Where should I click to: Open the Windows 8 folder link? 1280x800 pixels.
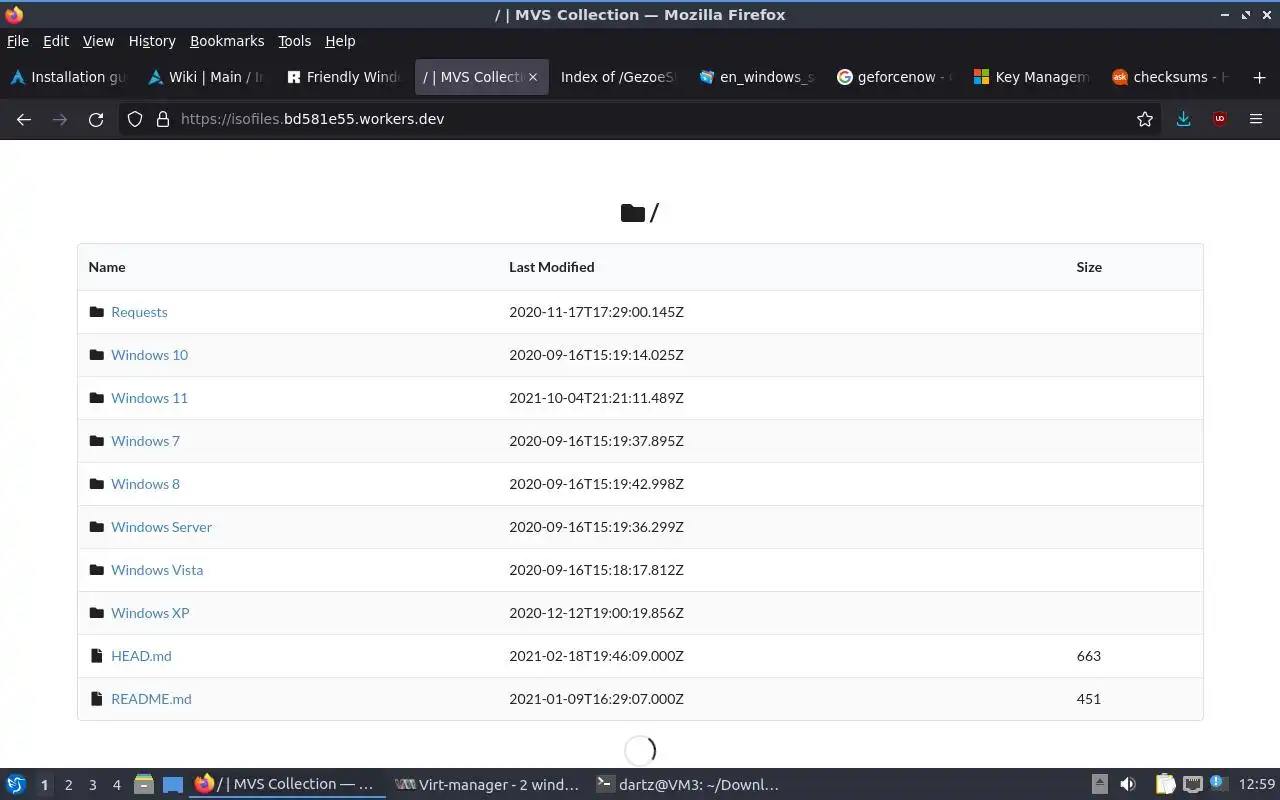click(145, 484)
